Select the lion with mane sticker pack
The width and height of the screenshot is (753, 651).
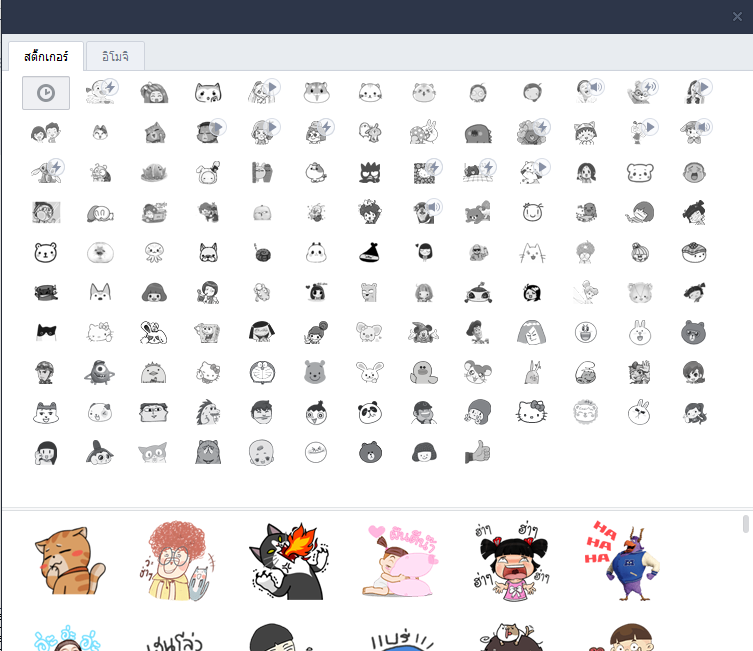point(586,412)
